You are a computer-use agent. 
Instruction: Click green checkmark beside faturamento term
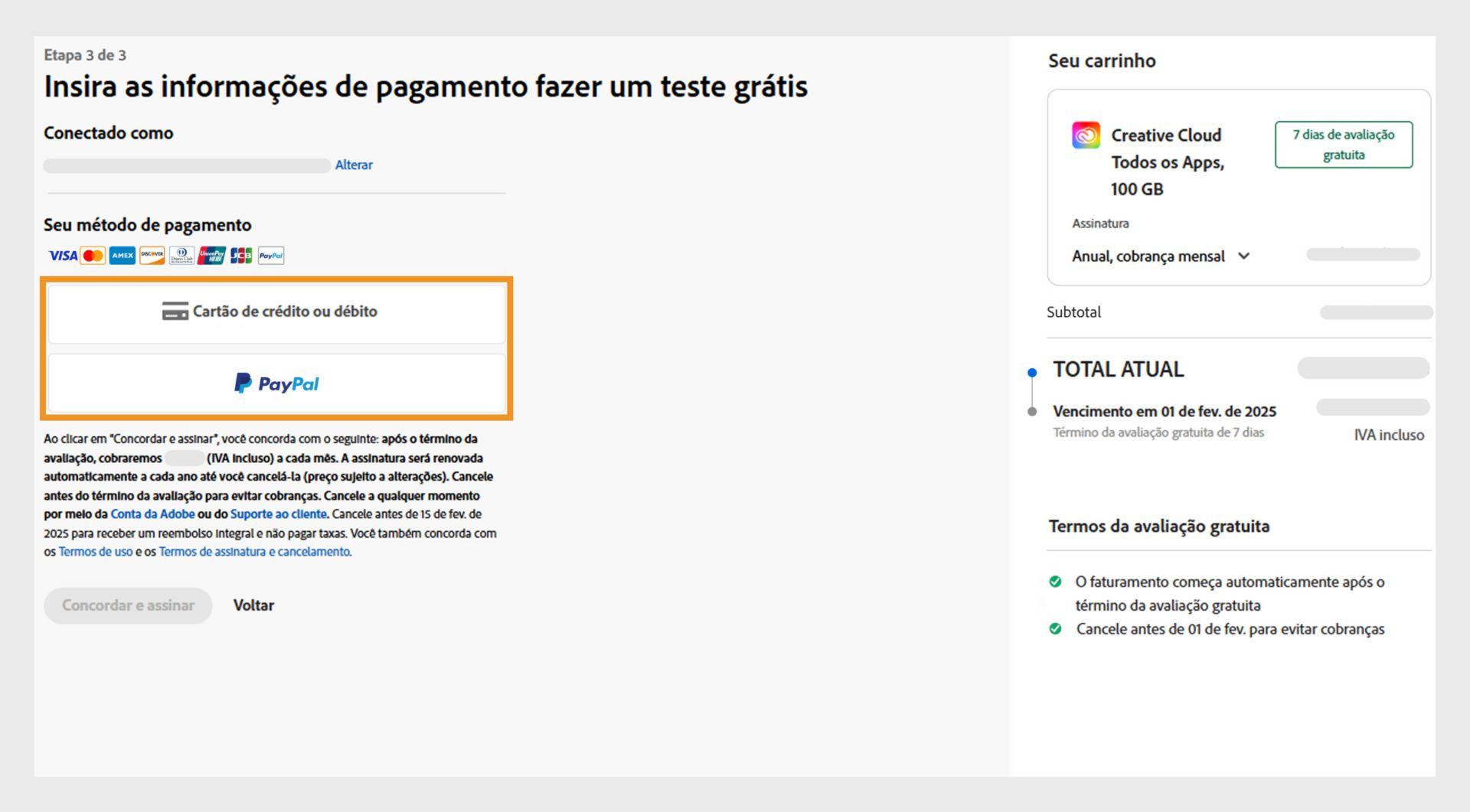(1055, 582)
